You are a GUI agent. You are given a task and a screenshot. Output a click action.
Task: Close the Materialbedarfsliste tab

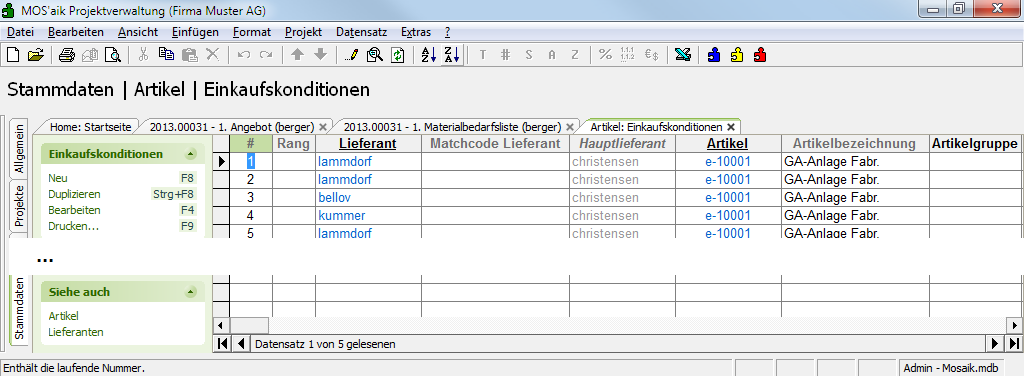pyautogui.click(x=569, y=127)
